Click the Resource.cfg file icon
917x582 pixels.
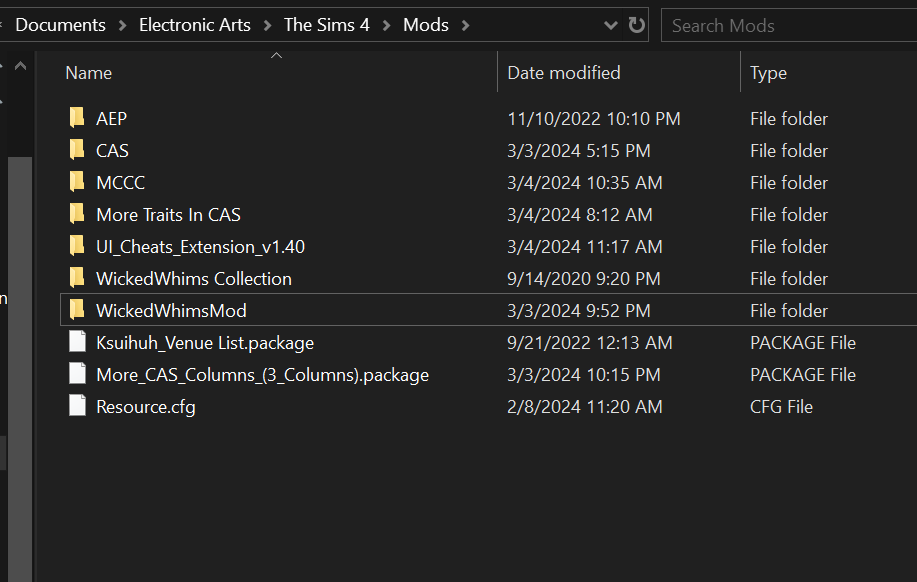coord(77,406)
